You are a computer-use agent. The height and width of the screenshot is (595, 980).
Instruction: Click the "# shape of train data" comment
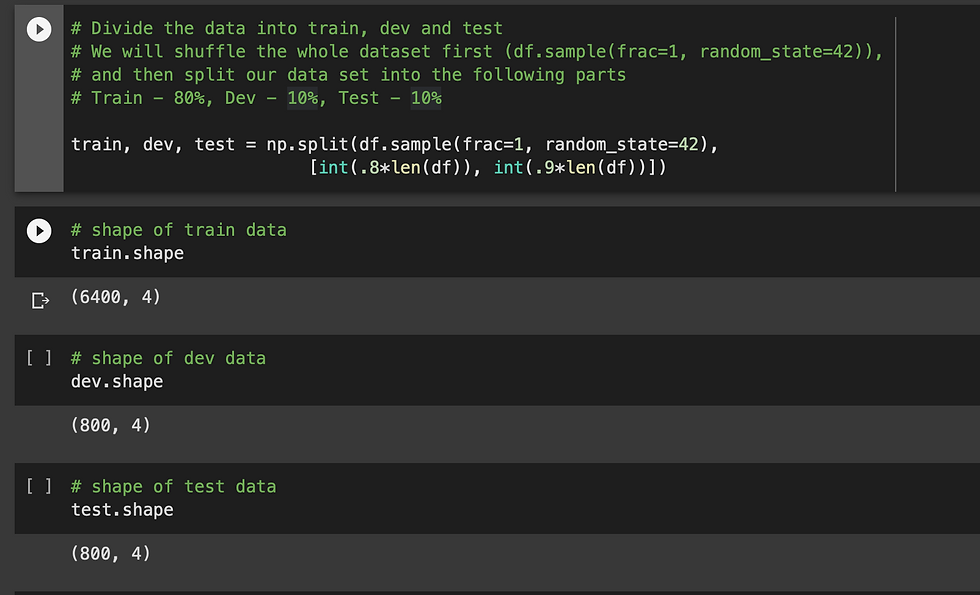click(178, 230)
